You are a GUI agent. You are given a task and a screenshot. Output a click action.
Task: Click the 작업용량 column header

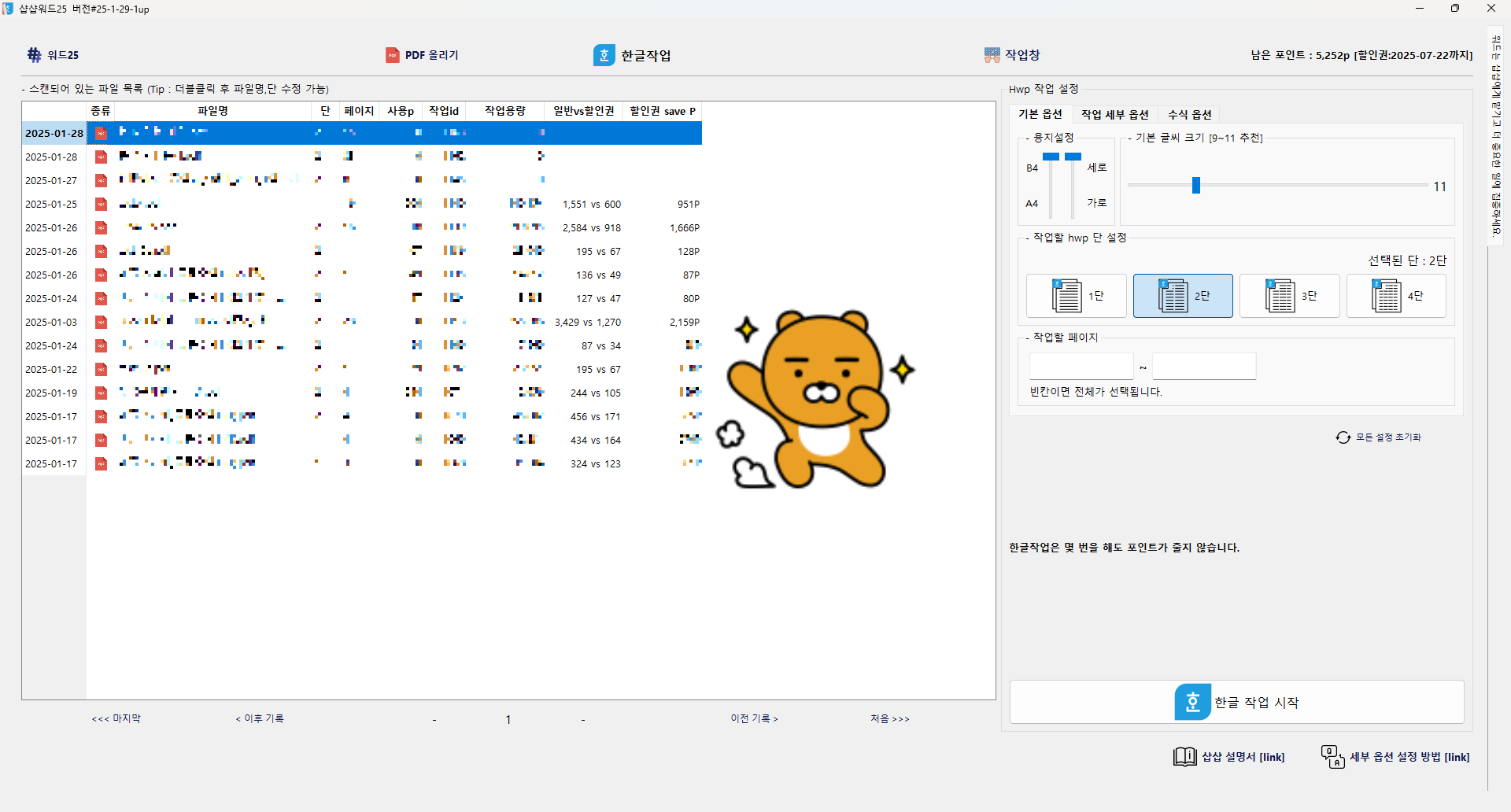click(x=504, y=111)
